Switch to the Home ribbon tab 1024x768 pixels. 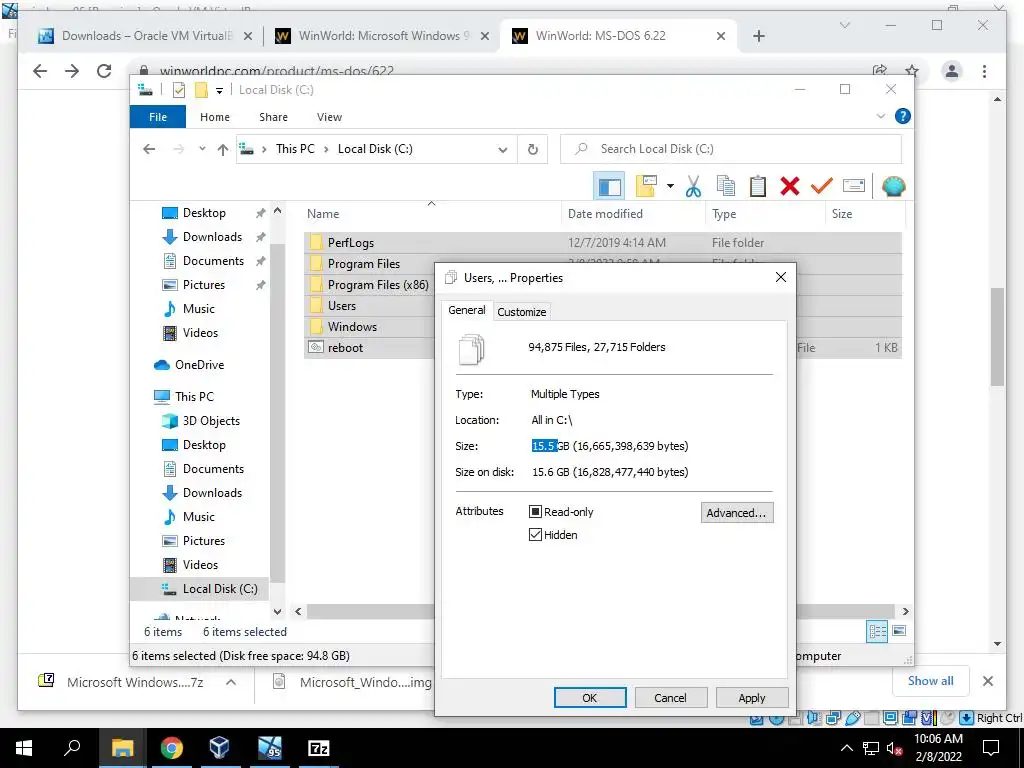click(215, 117)
